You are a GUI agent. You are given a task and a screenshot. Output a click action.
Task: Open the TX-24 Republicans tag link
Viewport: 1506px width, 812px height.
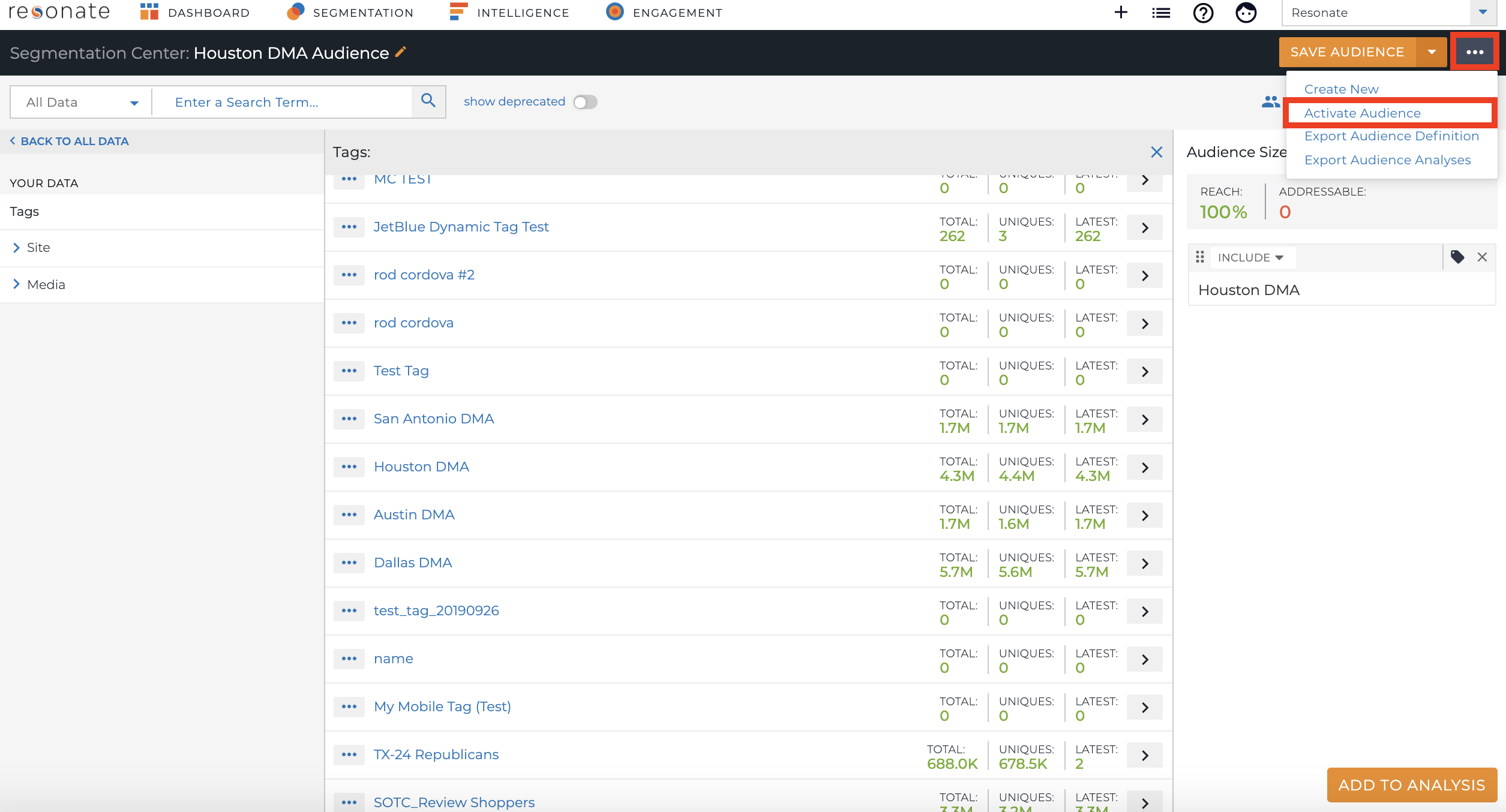(x=436, y=755)
